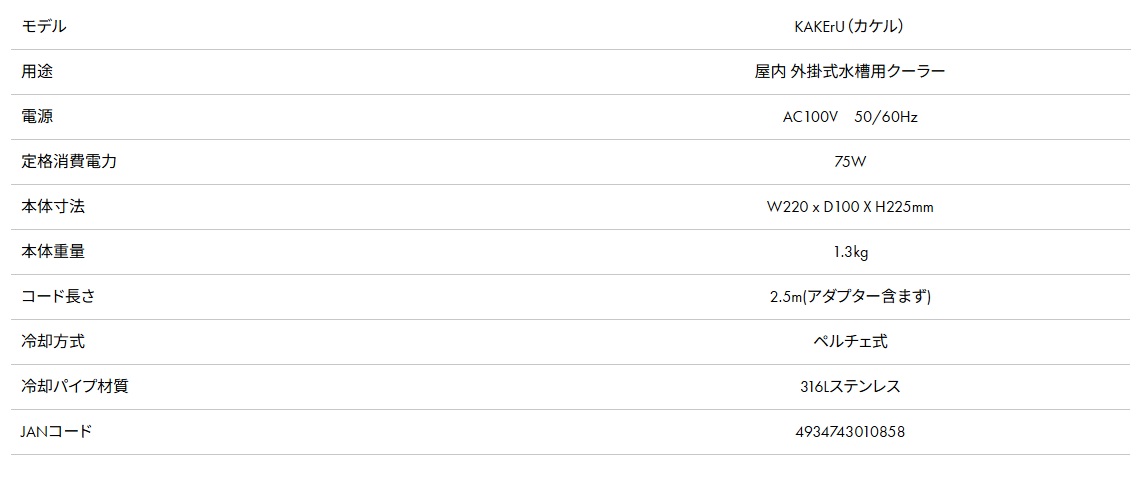
Task: Select JAN code number 4934743010858
Action: [849, 432]
